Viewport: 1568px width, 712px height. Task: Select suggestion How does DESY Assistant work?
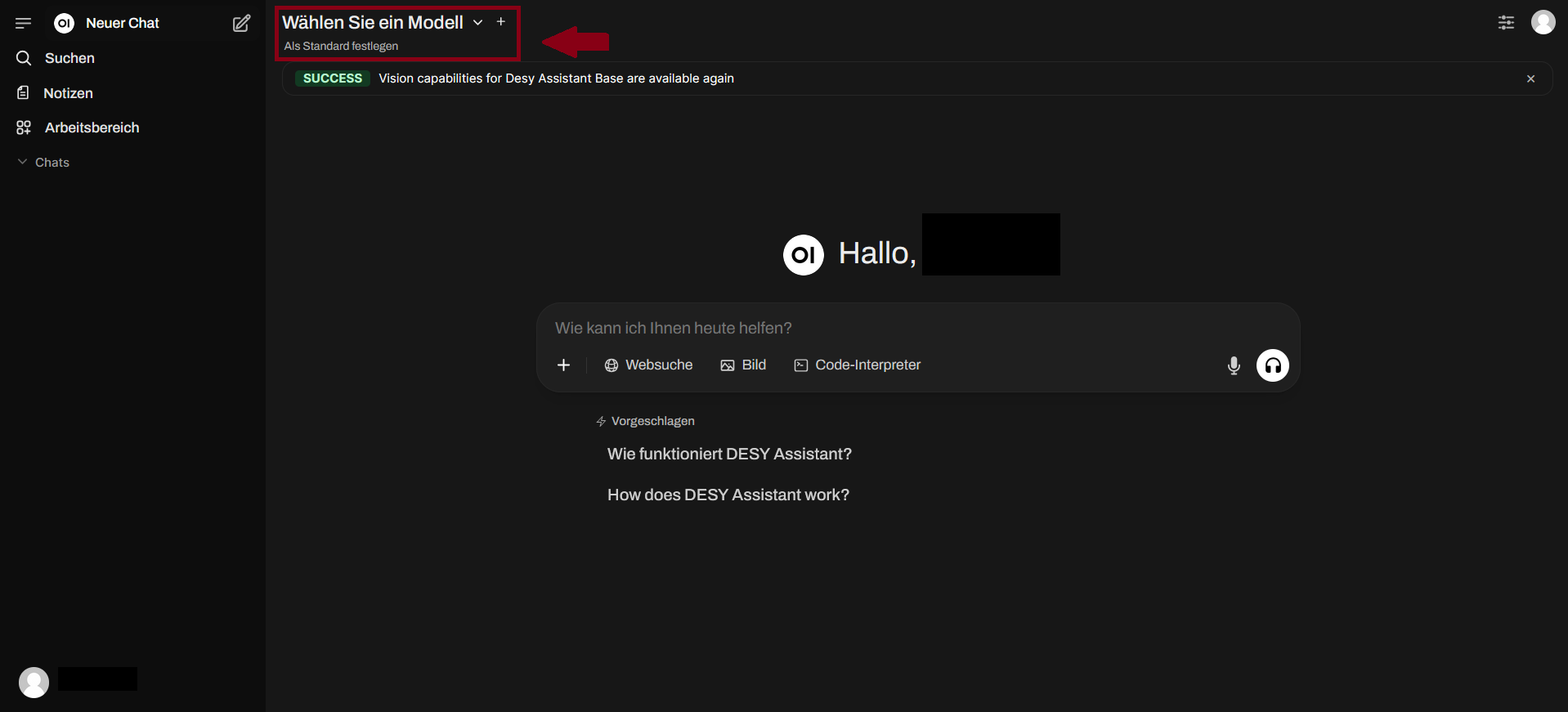(728, 495)
